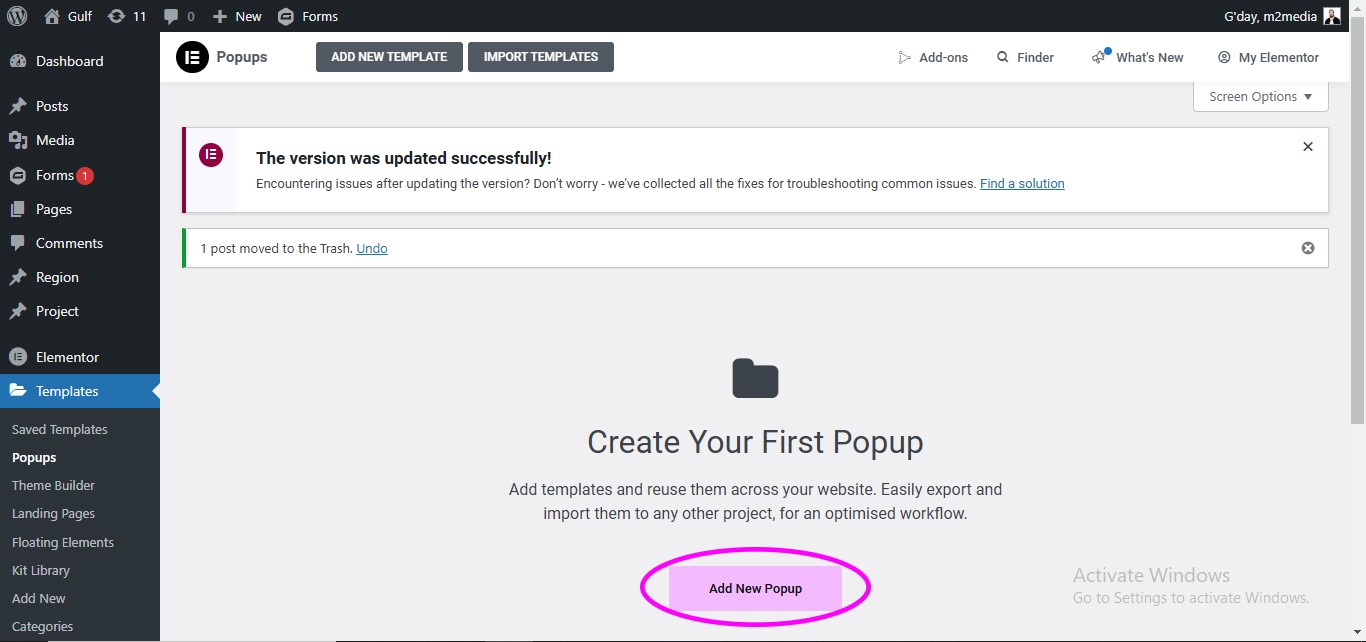Open Saved Templates submenu
The height and width of the screenshot is (642, 1366).
(x=60, y=429)
